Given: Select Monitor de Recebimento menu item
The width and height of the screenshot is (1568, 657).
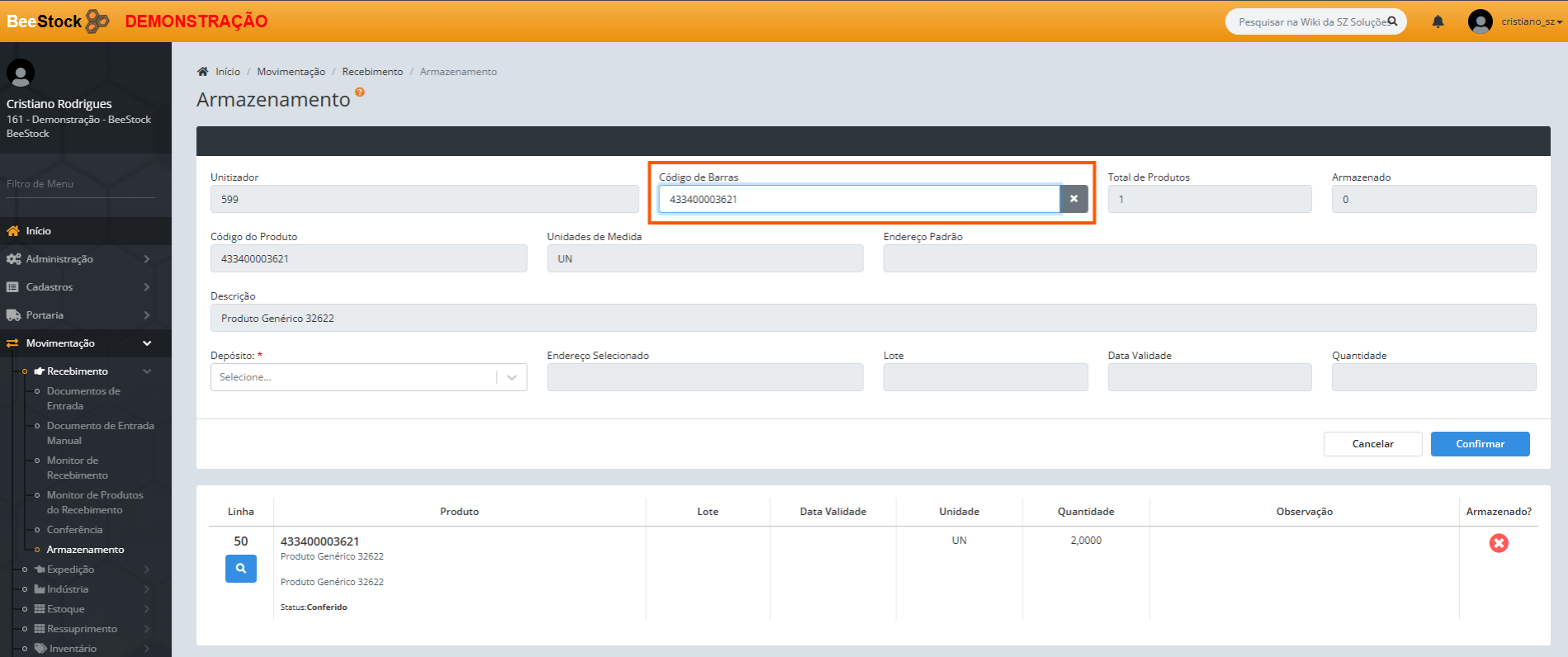Looking at the screenshot, I should 77,468.
